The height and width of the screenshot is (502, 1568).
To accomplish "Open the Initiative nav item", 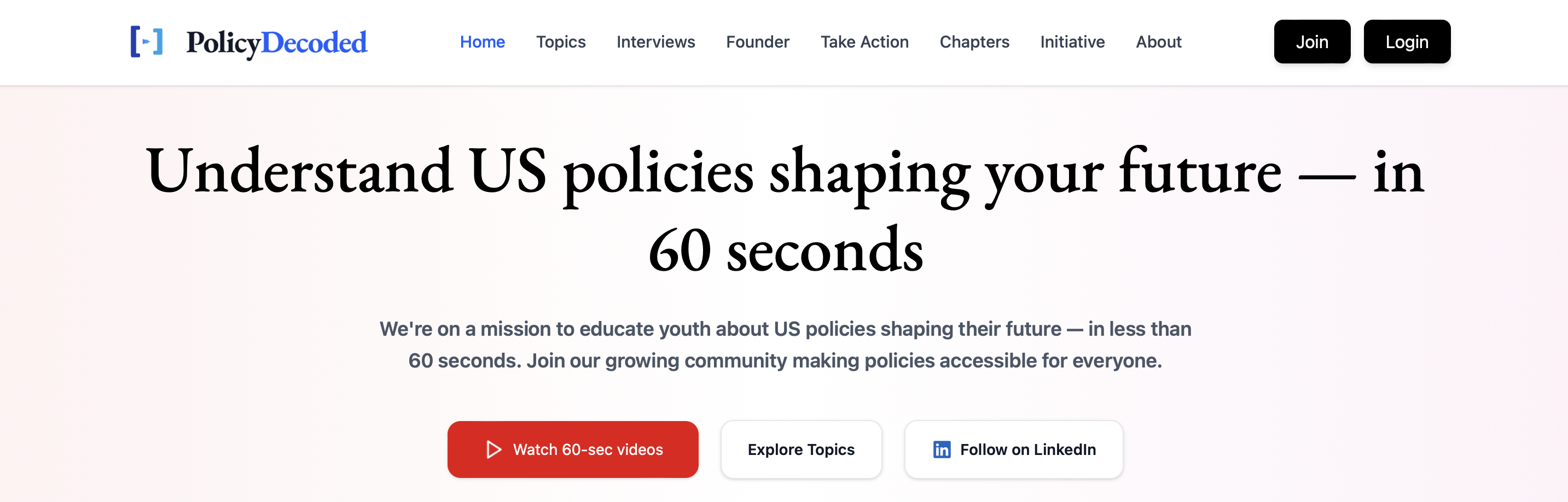I will [x=1072, y=42].
